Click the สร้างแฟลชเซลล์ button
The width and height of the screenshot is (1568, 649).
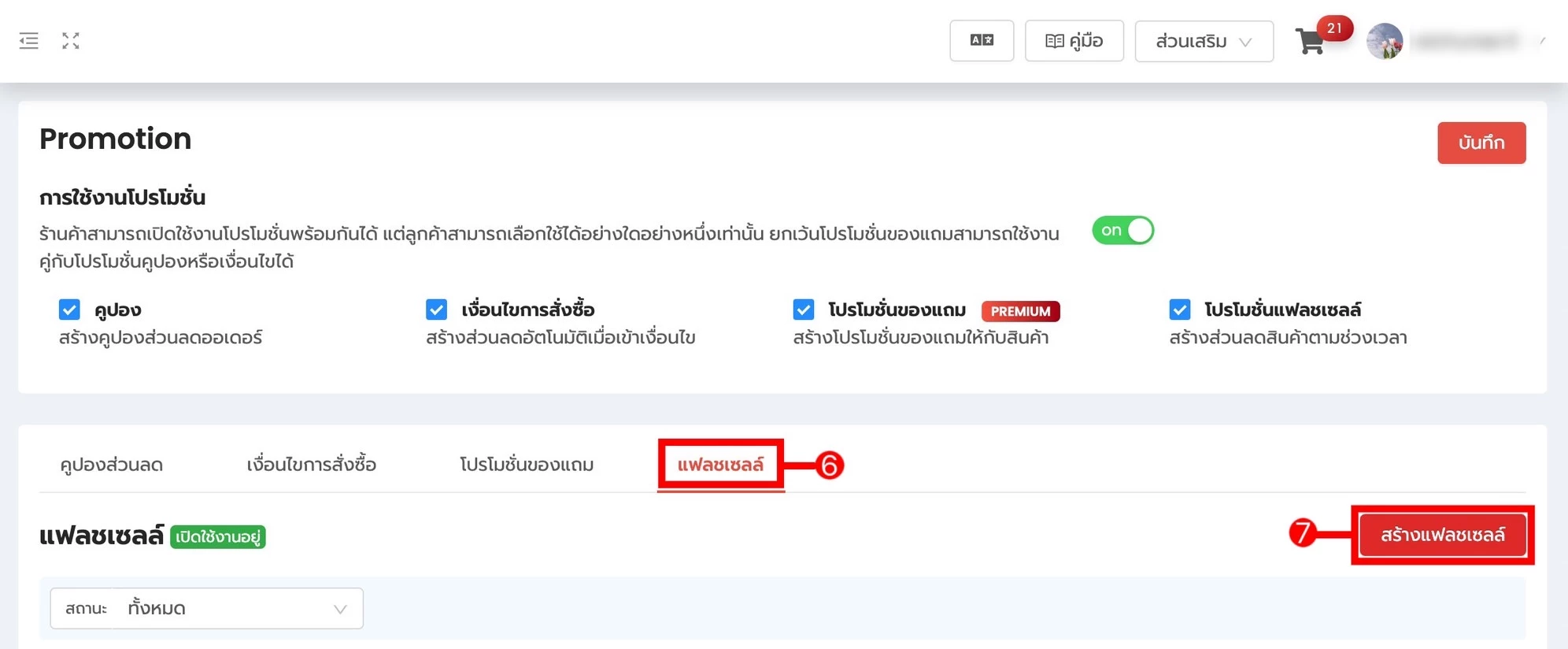(x=1442, y=535)
